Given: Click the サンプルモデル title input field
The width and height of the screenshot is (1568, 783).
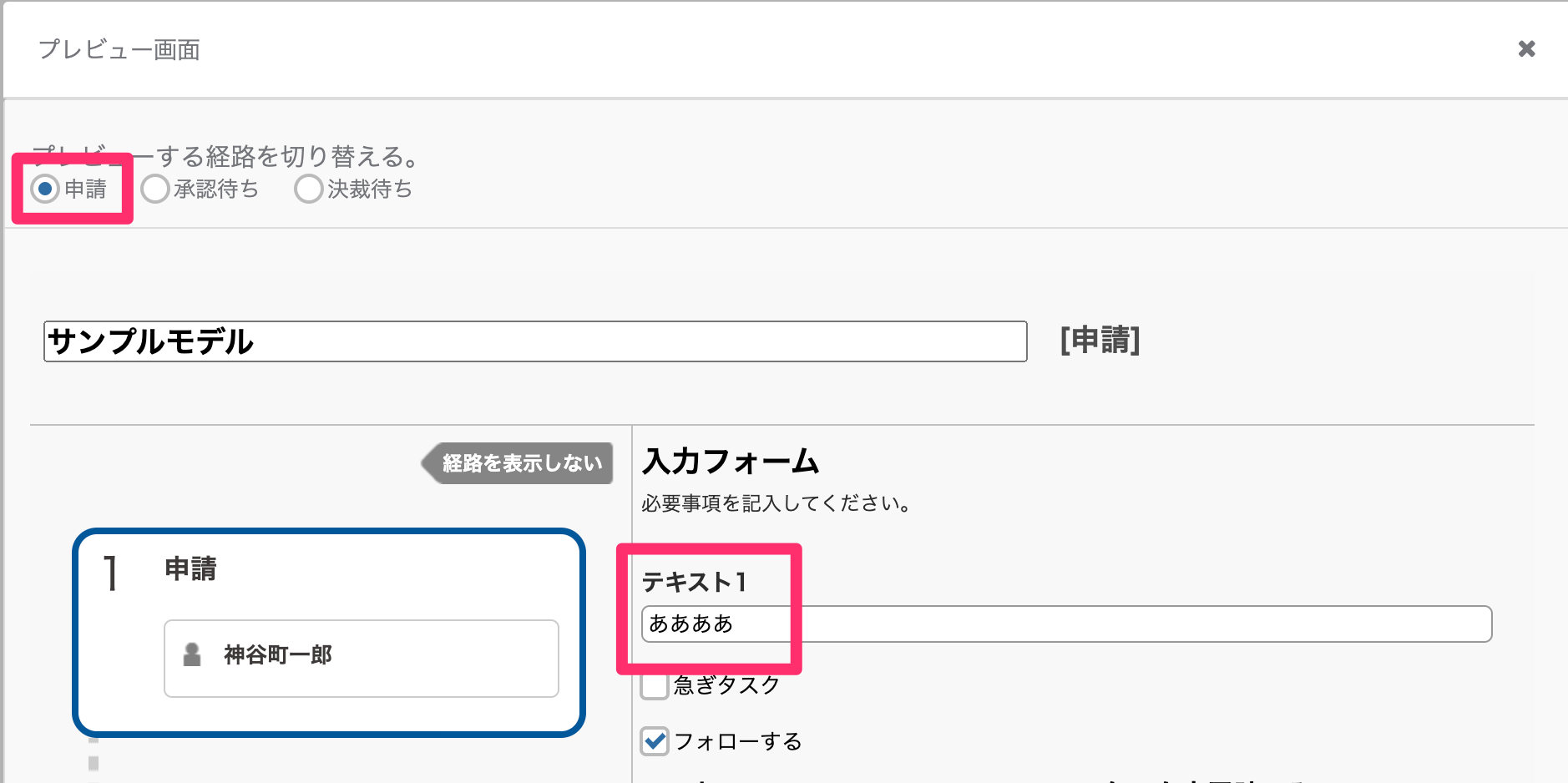Looking at the screenshot, I should pos(534,341).
